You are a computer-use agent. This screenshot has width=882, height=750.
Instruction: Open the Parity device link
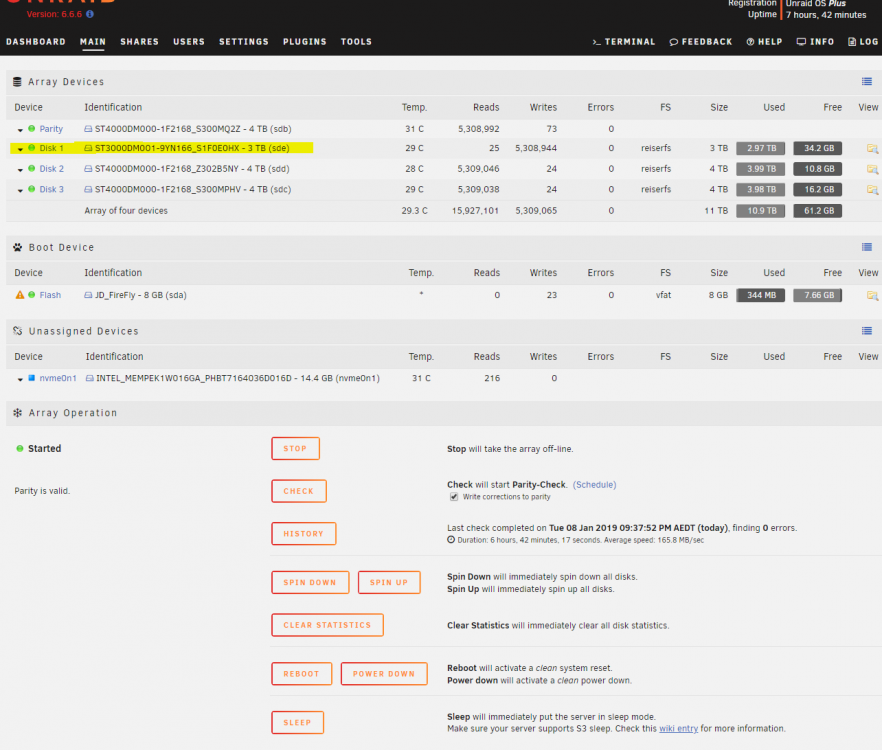pos(51,129)
